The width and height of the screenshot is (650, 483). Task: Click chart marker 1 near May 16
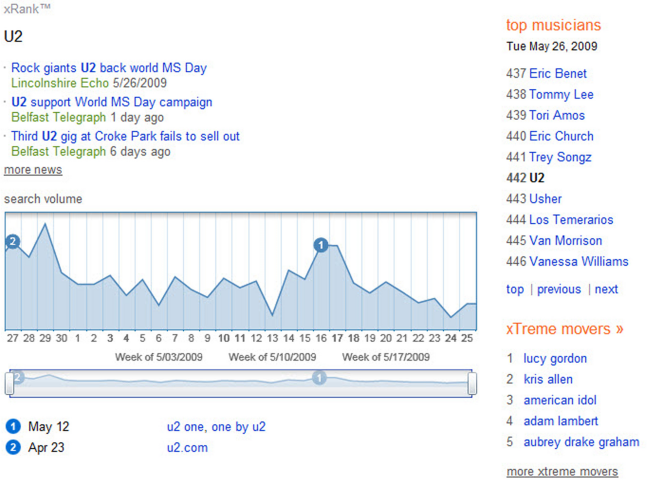pyautogui.click(x=320, y=245)
